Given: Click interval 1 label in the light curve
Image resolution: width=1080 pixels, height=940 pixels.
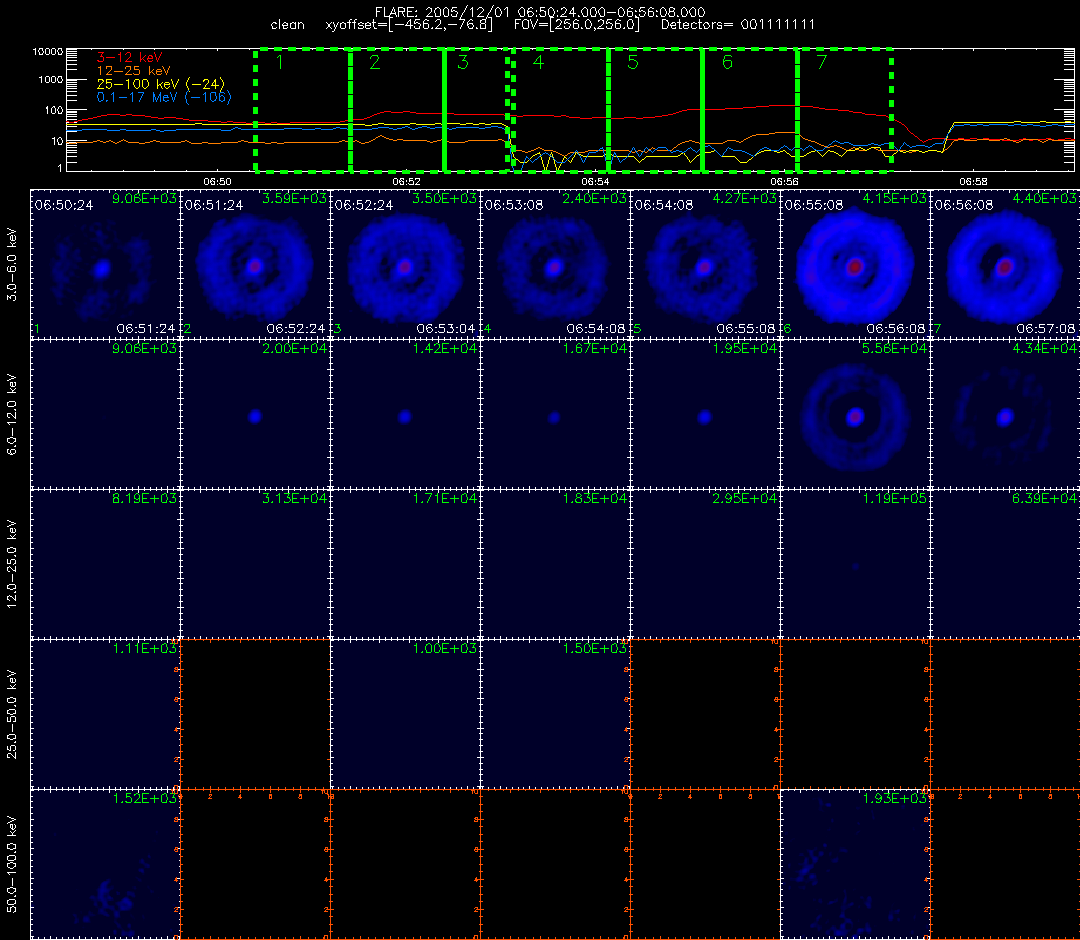Looking at the screenshot, I should coord(280,63).
